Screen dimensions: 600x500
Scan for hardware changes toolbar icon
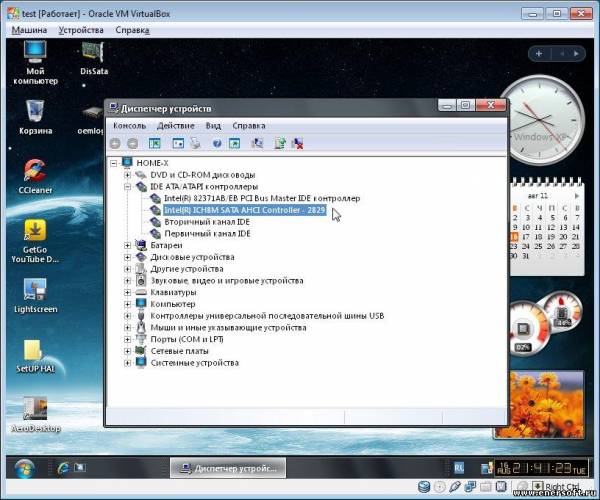[x=257, y=143]
